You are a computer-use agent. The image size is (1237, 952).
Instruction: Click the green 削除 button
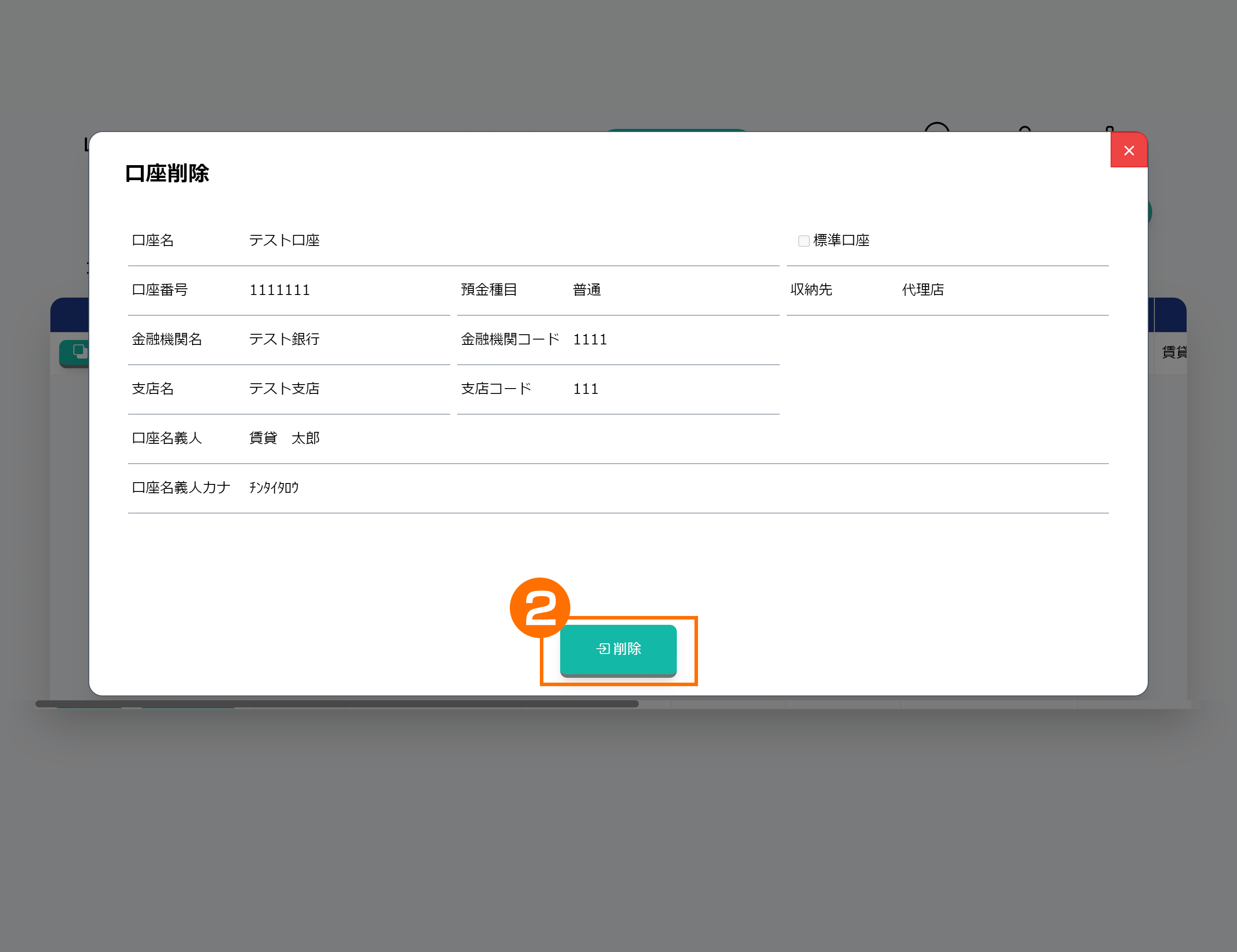click(x=618, y=649)
